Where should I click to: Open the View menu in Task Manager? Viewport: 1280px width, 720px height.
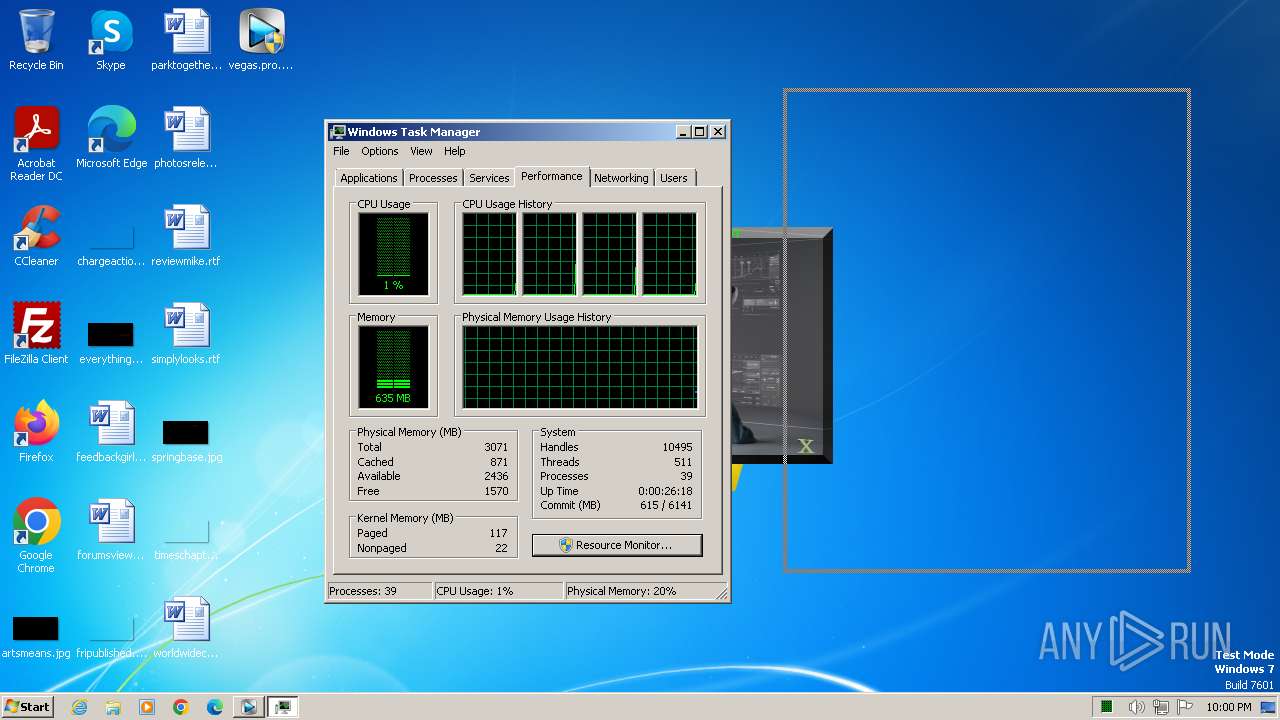421,151
